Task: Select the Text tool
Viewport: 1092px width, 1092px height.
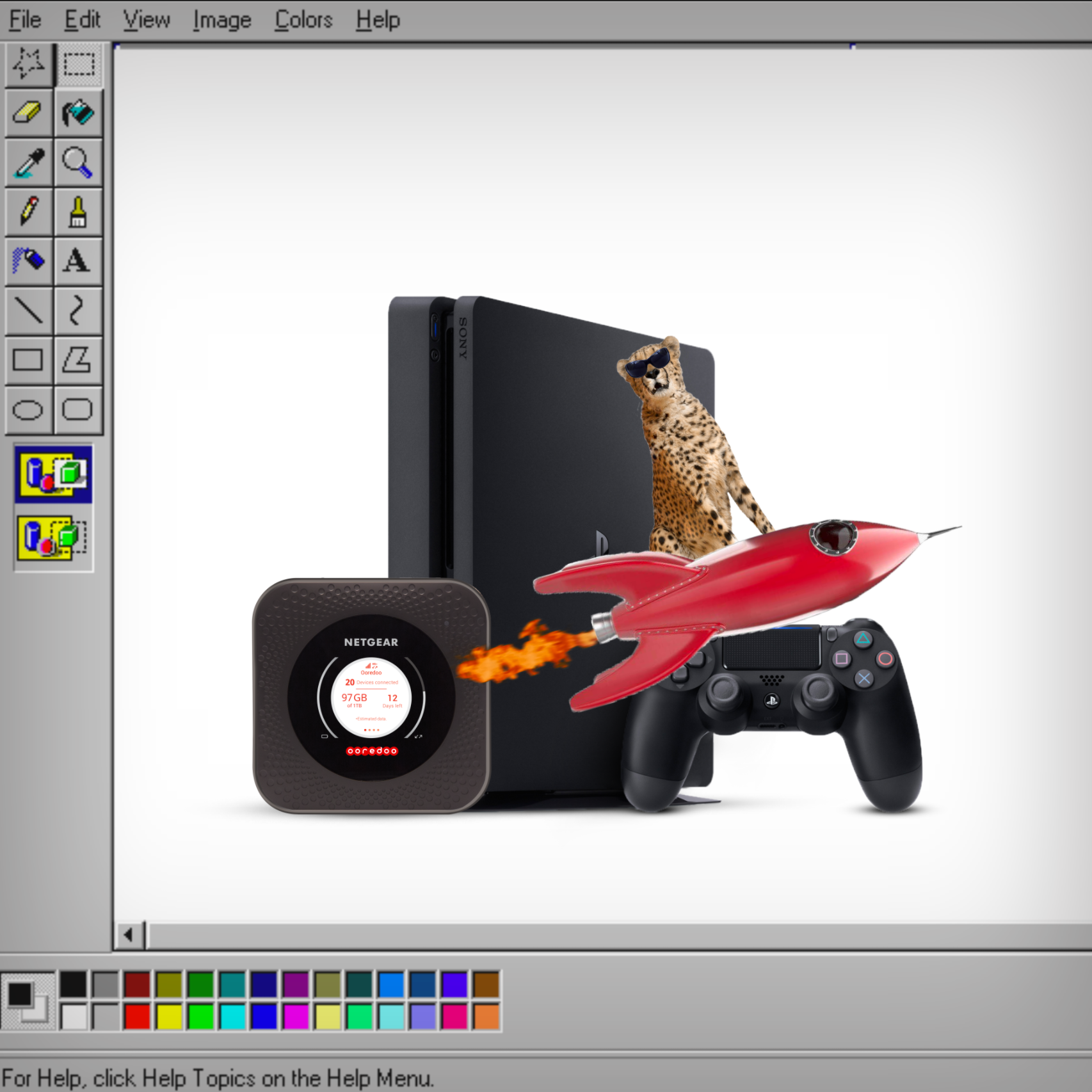Action: (78, 261)
